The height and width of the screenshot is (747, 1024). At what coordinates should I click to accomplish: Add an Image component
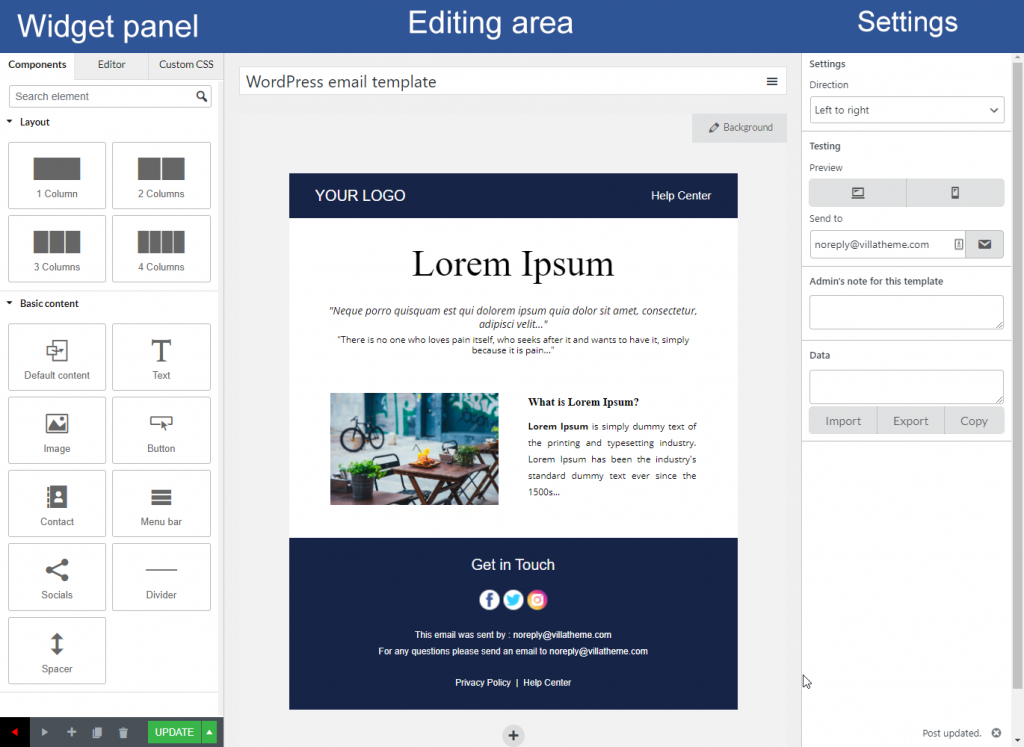[56, 430]
